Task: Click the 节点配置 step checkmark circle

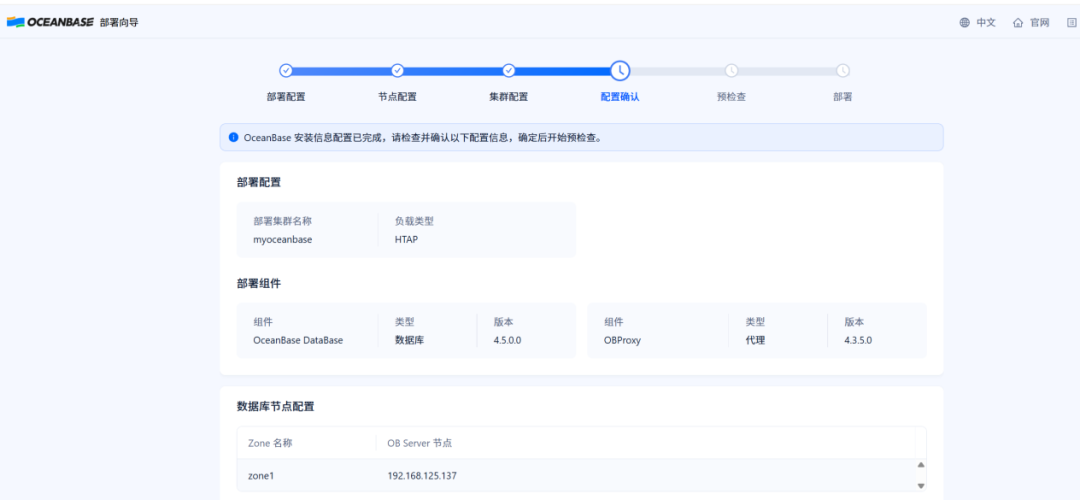Action: tap(397, 70)
